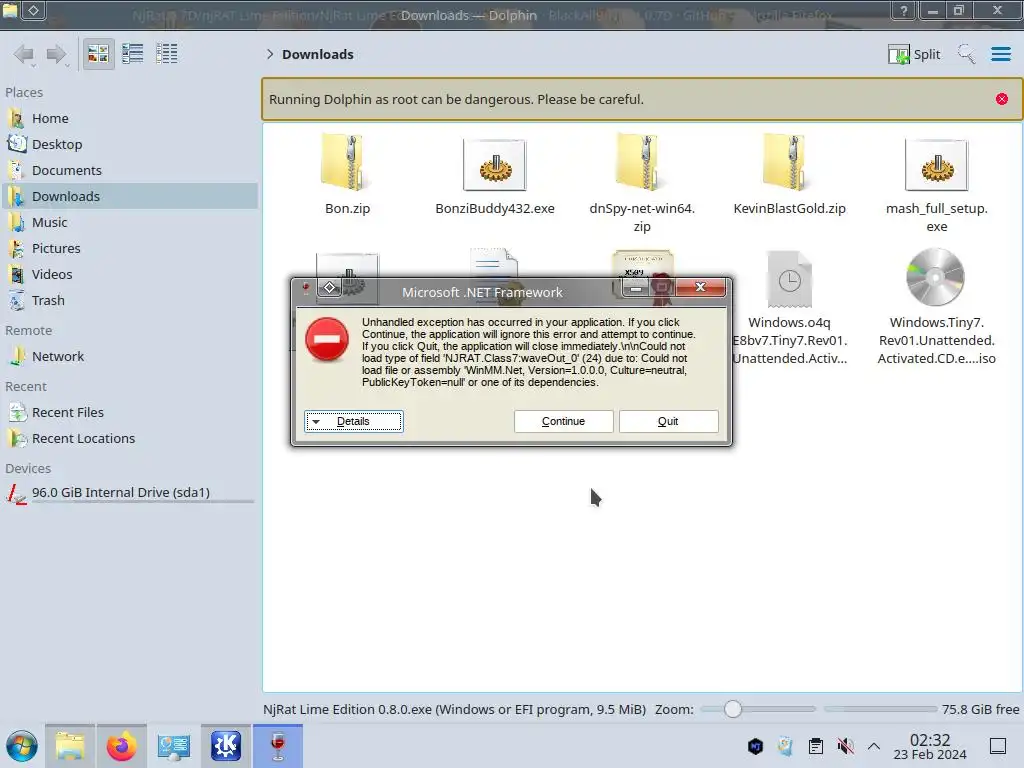This screenshot has height=768, width=1024.
Task: Open Music in Places
Action: click(130, 222)
